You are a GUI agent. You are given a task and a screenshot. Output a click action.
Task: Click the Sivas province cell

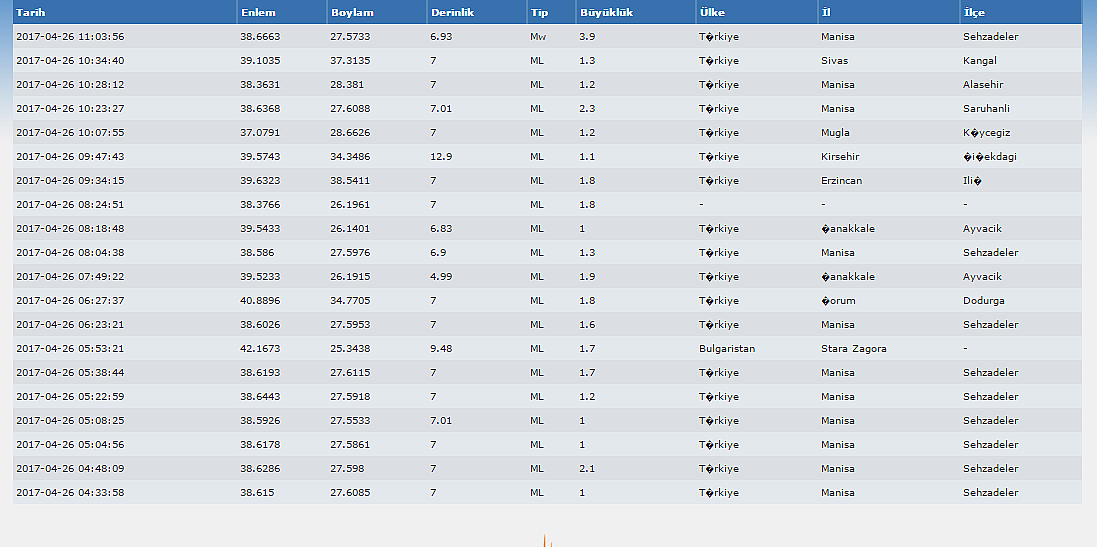pos(834,60)
